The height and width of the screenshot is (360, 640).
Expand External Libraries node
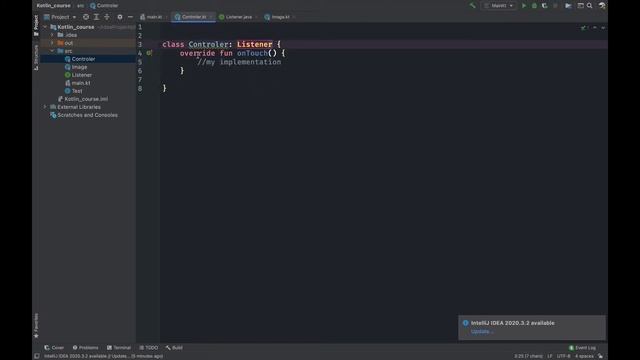(45, 107)
